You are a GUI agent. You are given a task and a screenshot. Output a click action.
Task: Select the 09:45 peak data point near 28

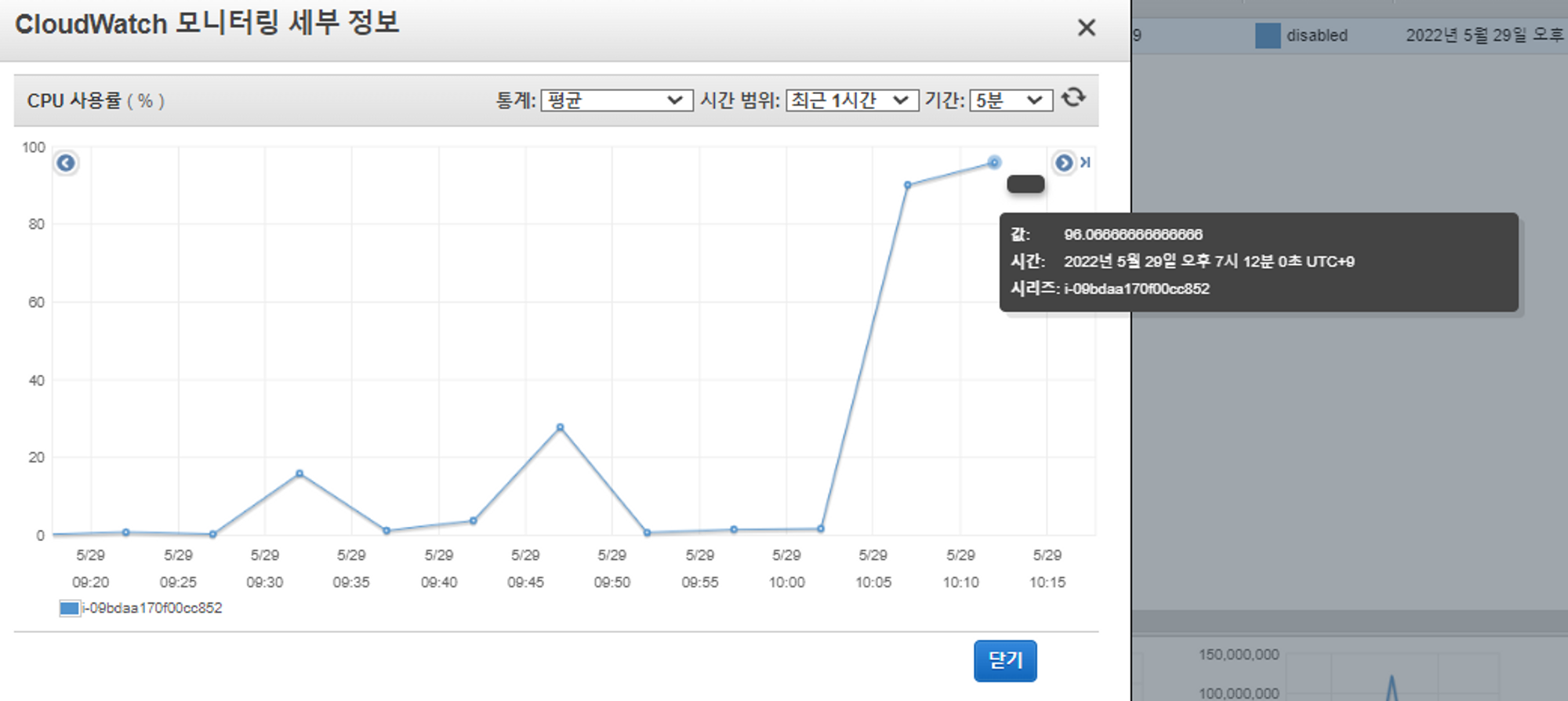tap(560, 427)
